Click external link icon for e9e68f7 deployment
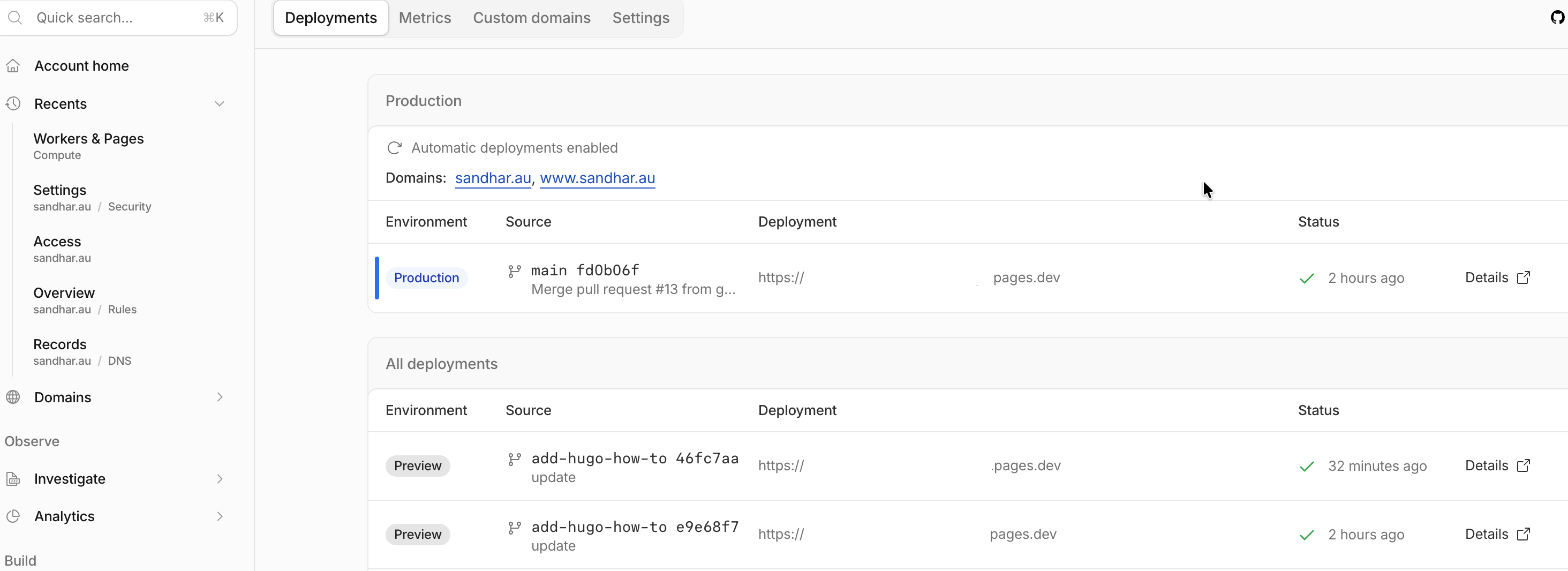The width and height of the screenshot is (1568, 571). tap(1524, 535)
